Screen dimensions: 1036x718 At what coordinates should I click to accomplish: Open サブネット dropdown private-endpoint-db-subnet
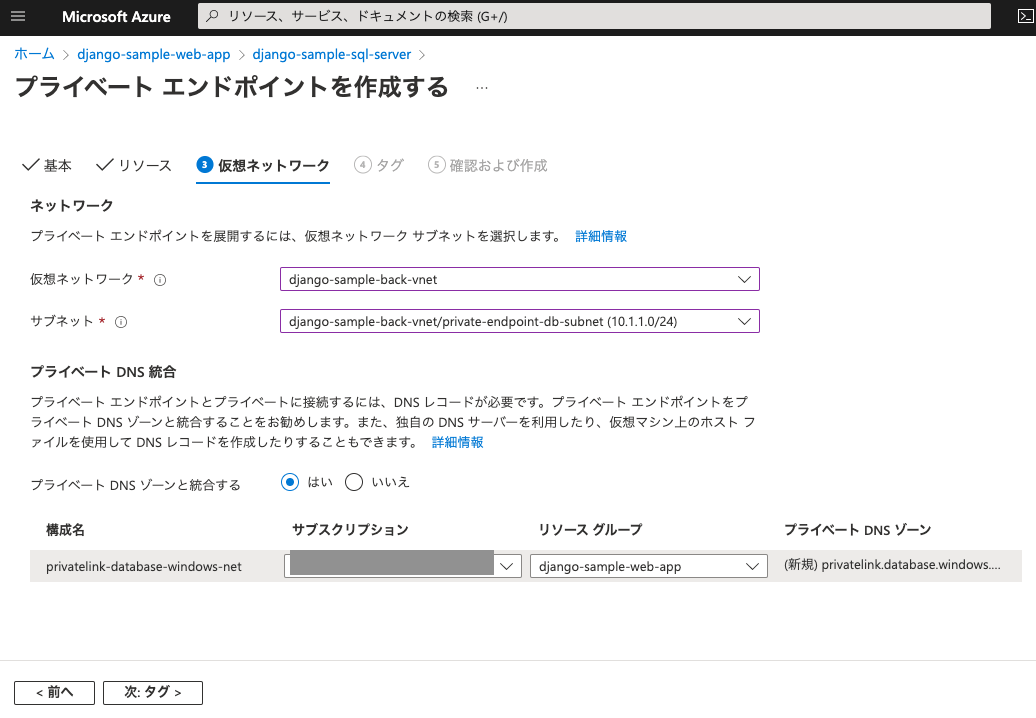(x=519, y=322)
